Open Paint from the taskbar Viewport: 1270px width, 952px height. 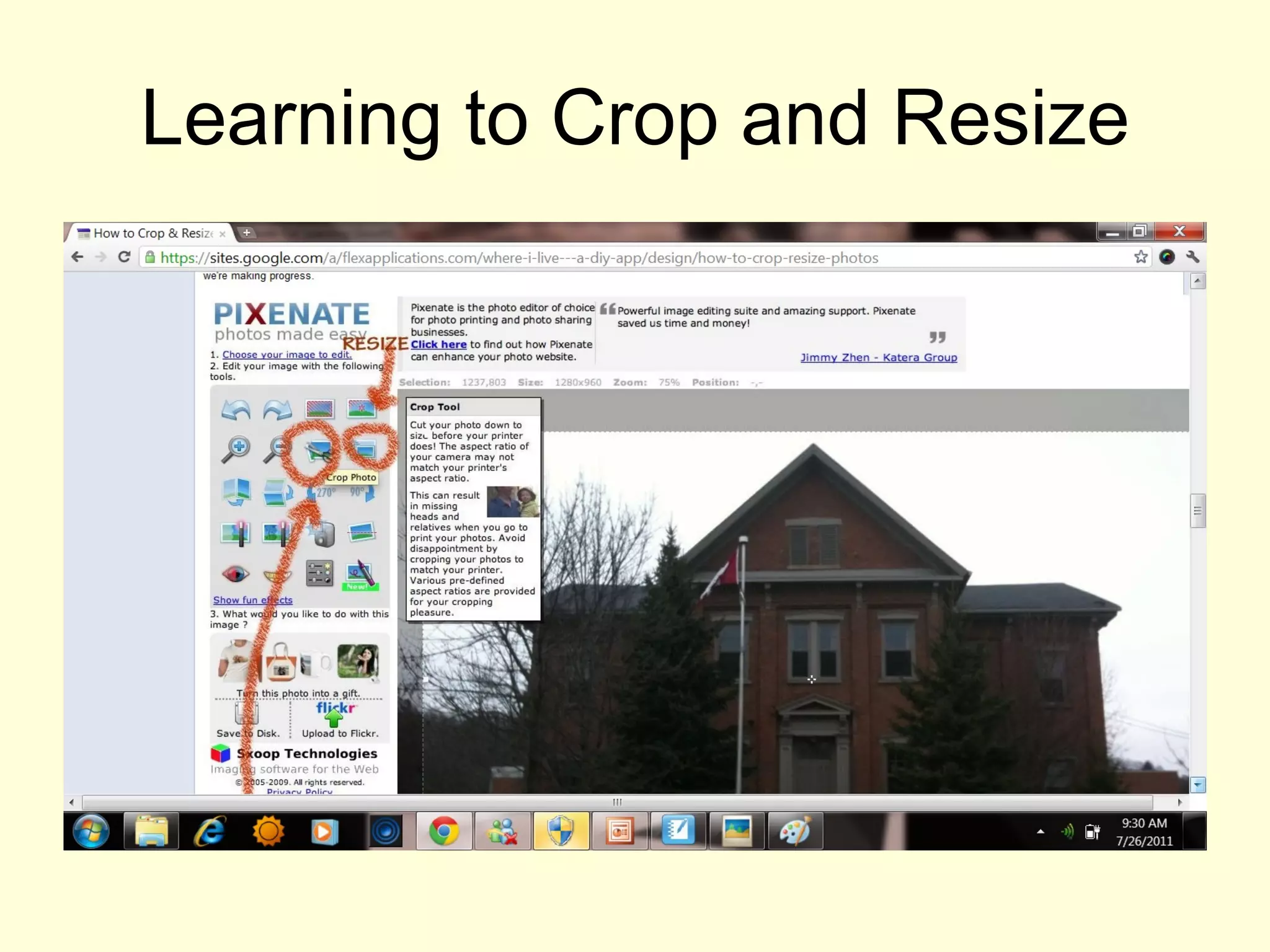(796, 831)
